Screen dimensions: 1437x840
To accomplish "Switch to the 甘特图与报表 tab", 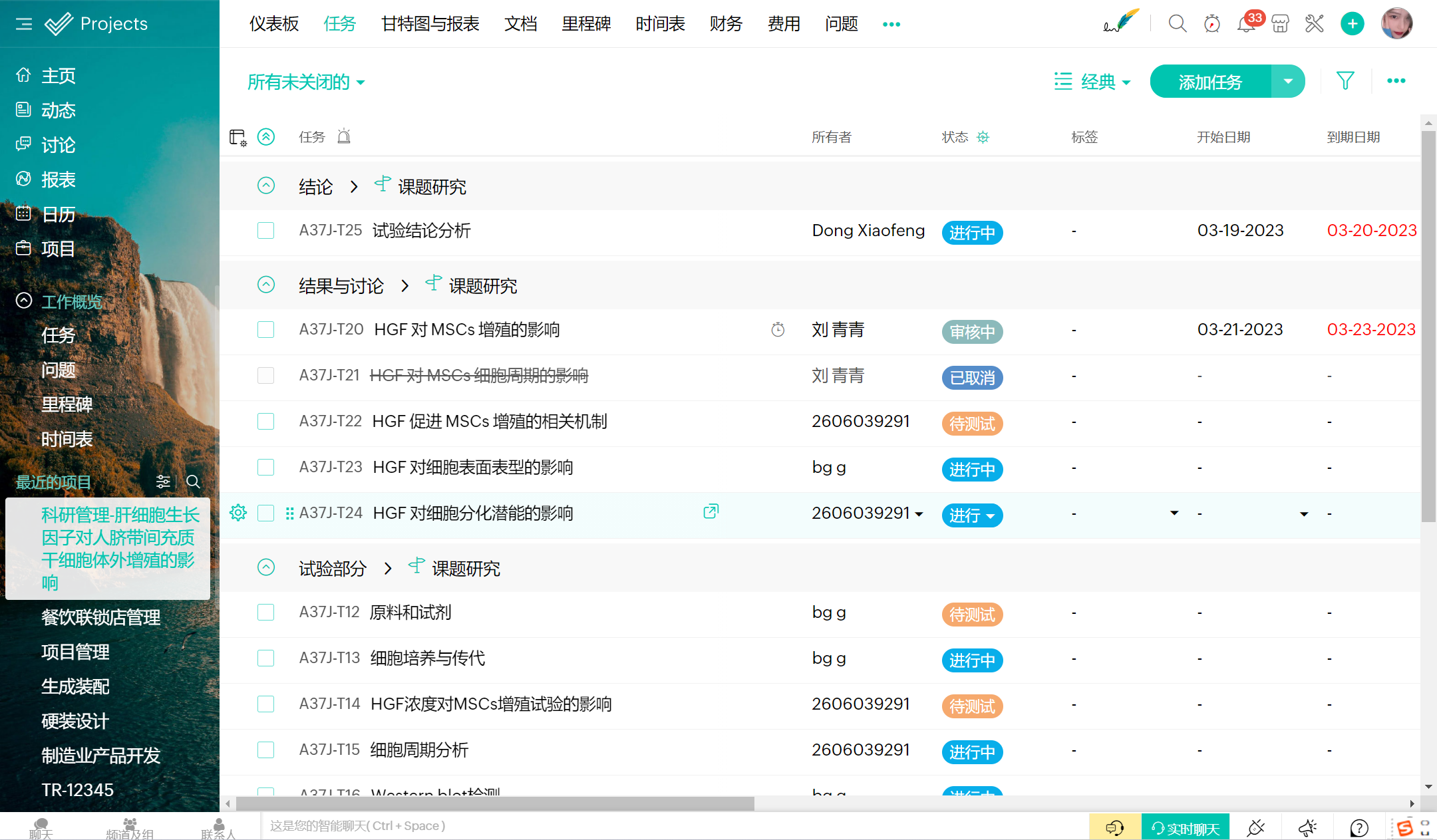I will coord(430,24).
